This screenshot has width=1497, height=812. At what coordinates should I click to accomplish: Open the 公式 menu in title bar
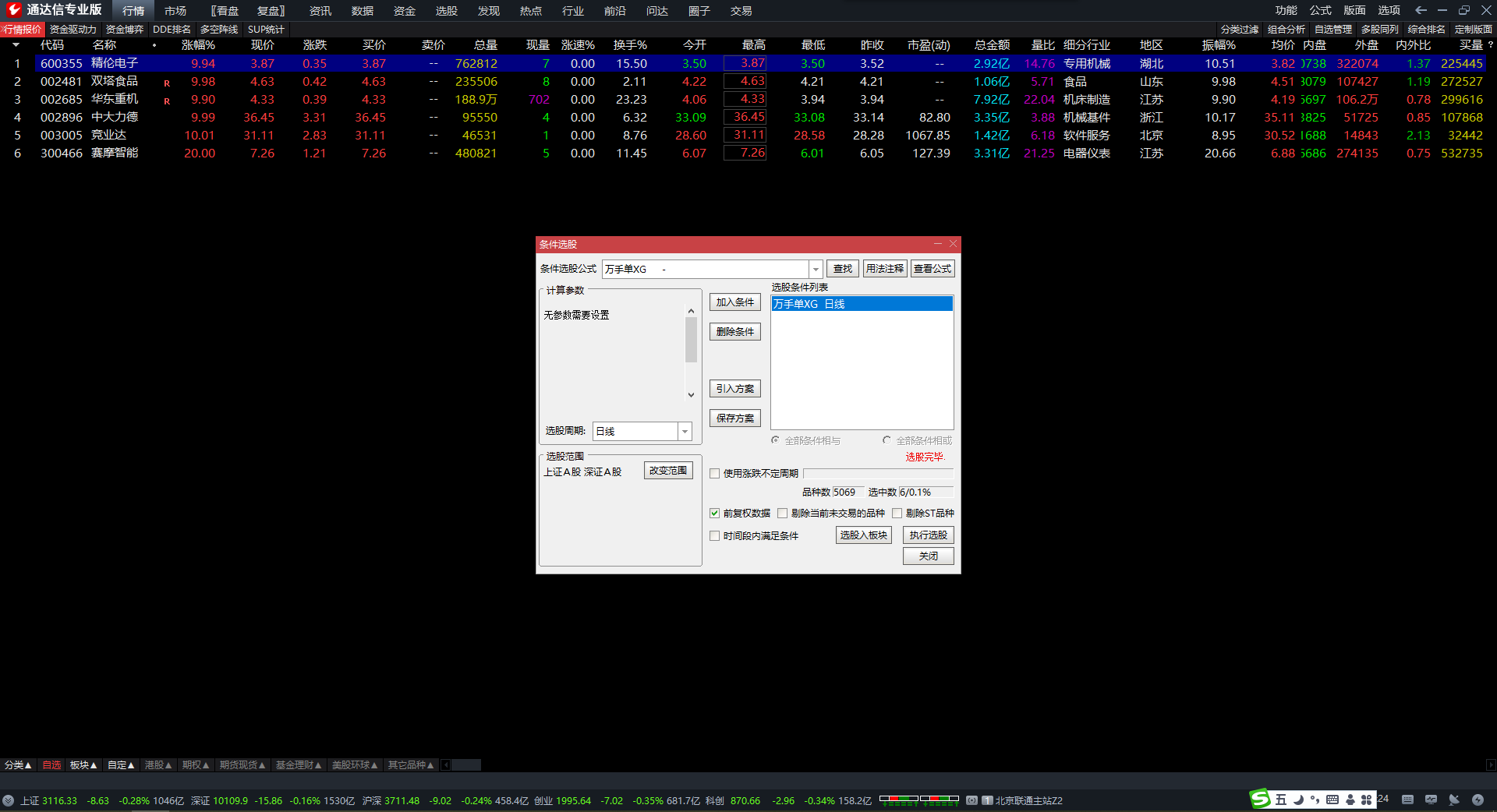coord(1321,10)
